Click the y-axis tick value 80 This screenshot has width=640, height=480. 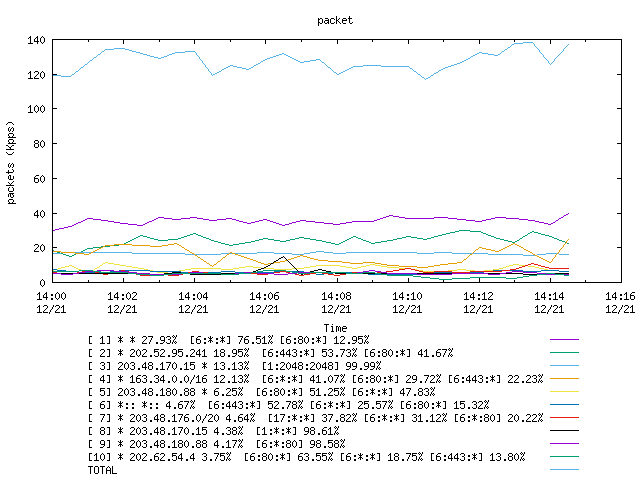tap(40, 144)
